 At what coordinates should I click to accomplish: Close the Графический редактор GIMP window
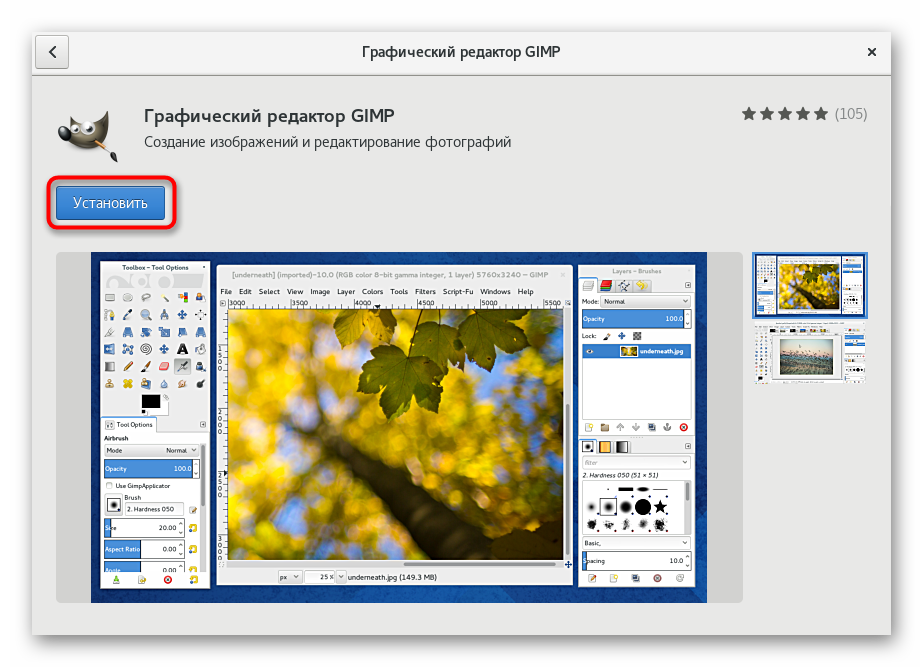point(872,52)
